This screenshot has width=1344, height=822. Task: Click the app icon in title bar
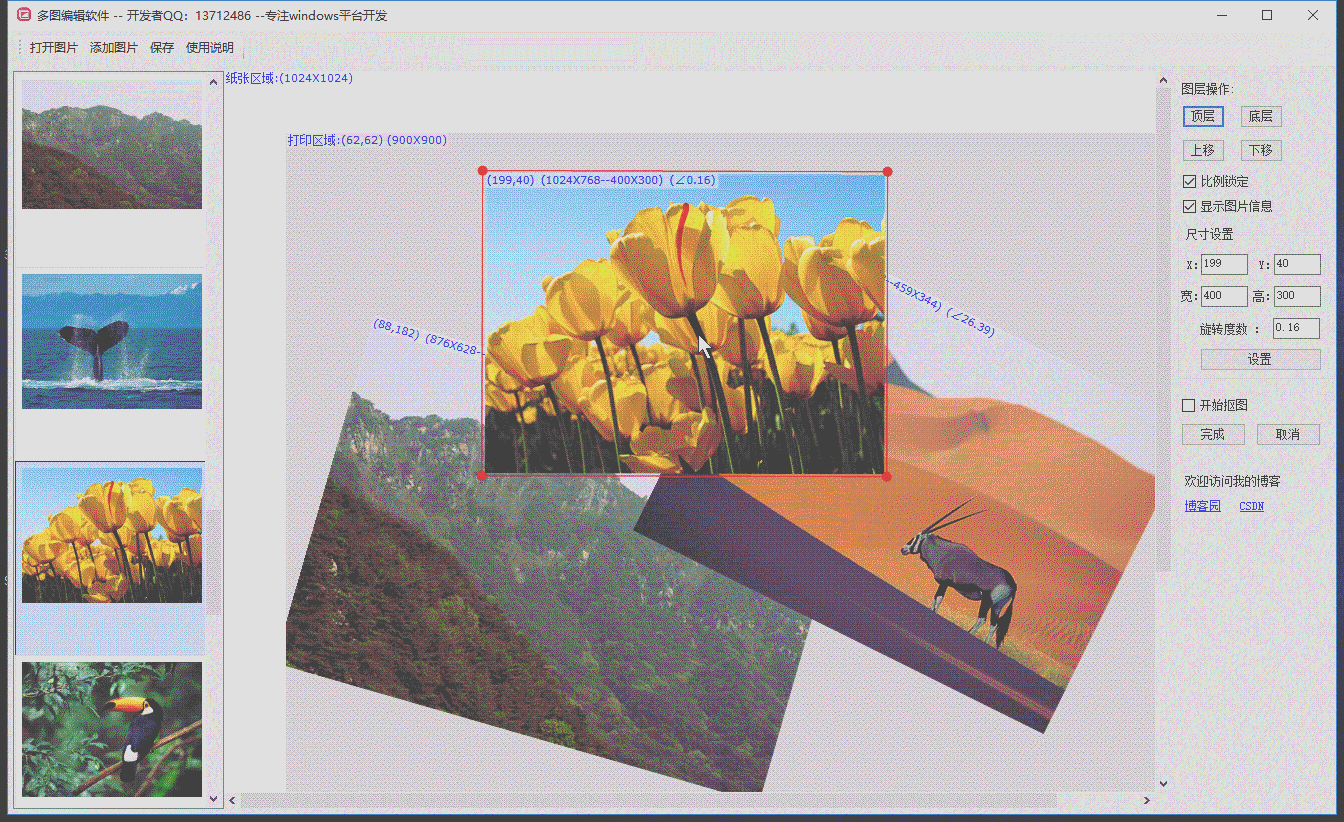[x=24, y=15]
